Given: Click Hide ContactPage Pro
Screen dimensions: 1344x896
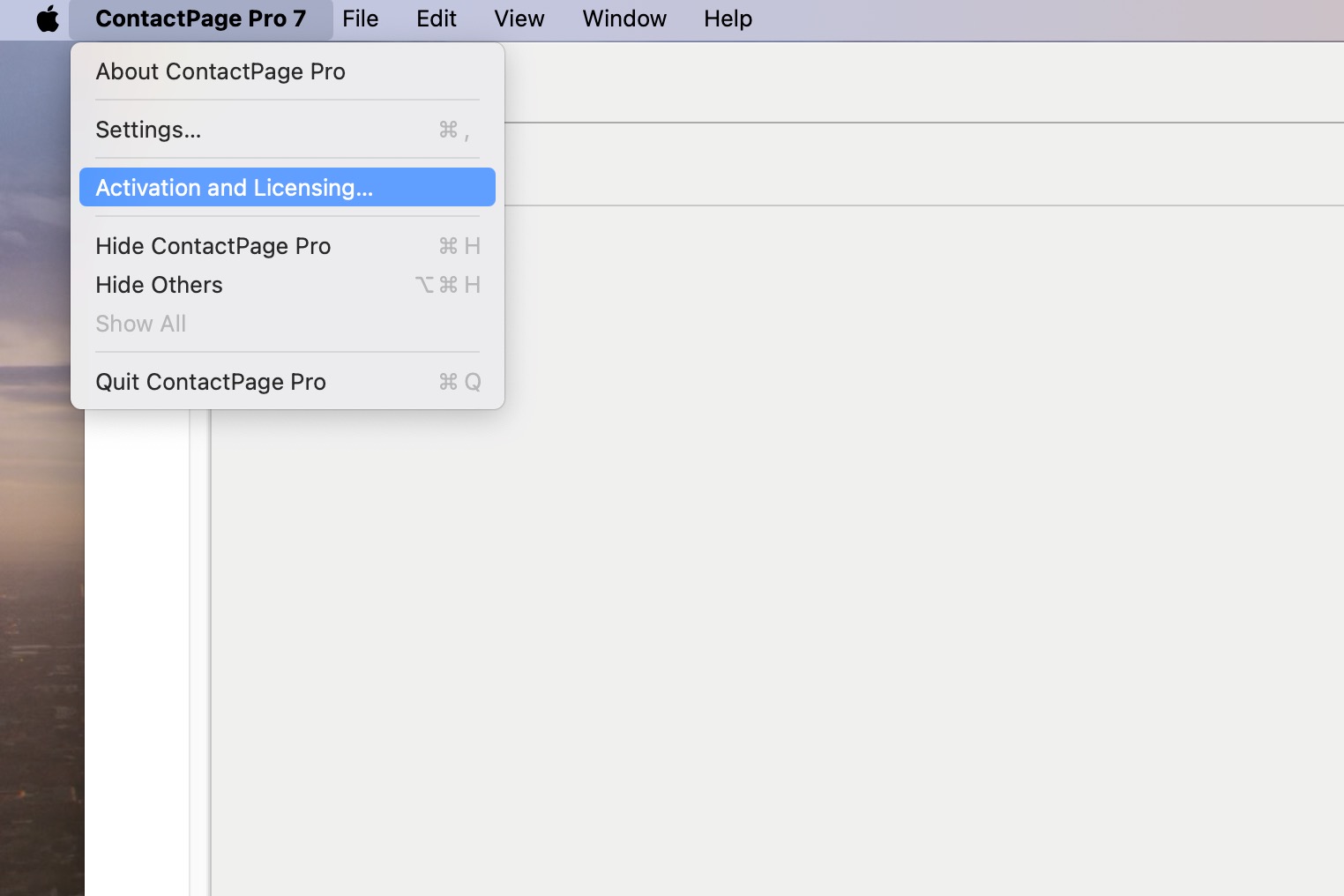Looking at the screenshot, I should coord(213,246).
